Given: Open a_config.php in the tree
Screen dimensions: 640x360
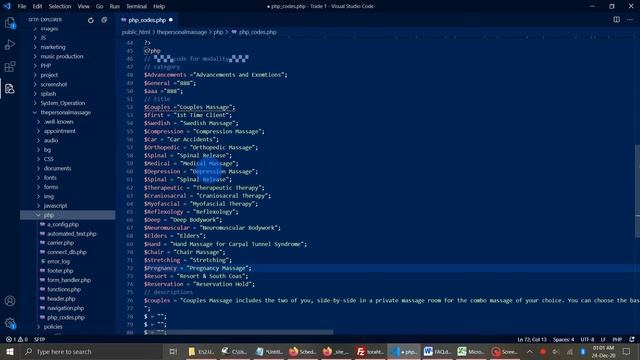Looking at the screenshot, I should (x=63, y=224).
